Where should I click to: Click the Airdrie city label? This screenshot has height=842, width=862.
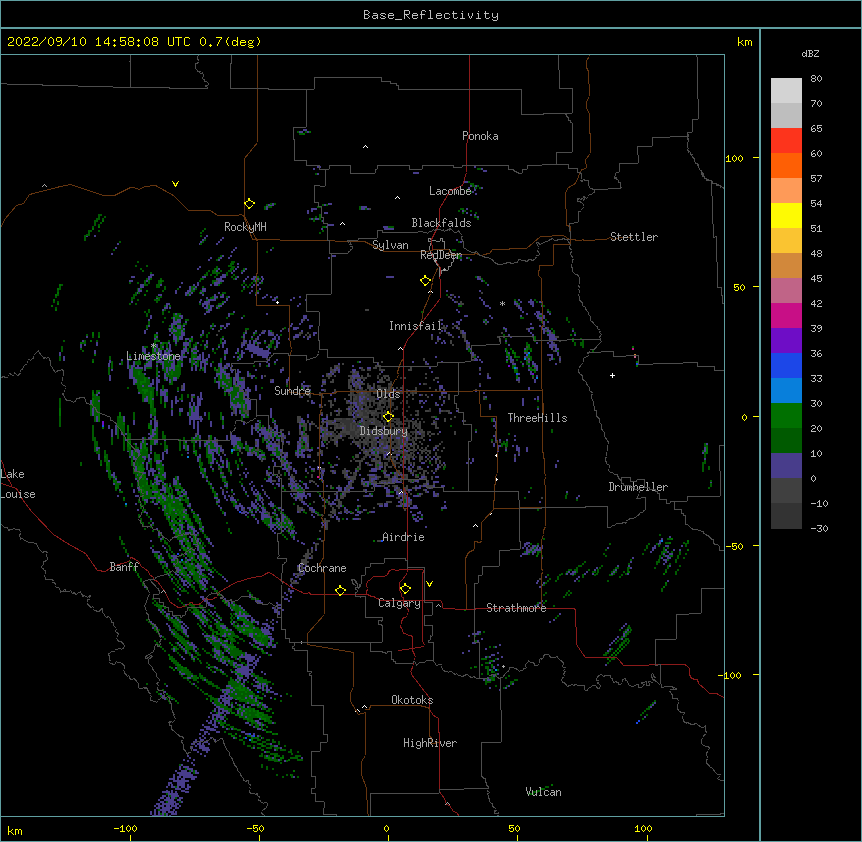pyautogui.click(x=404, y=537)
